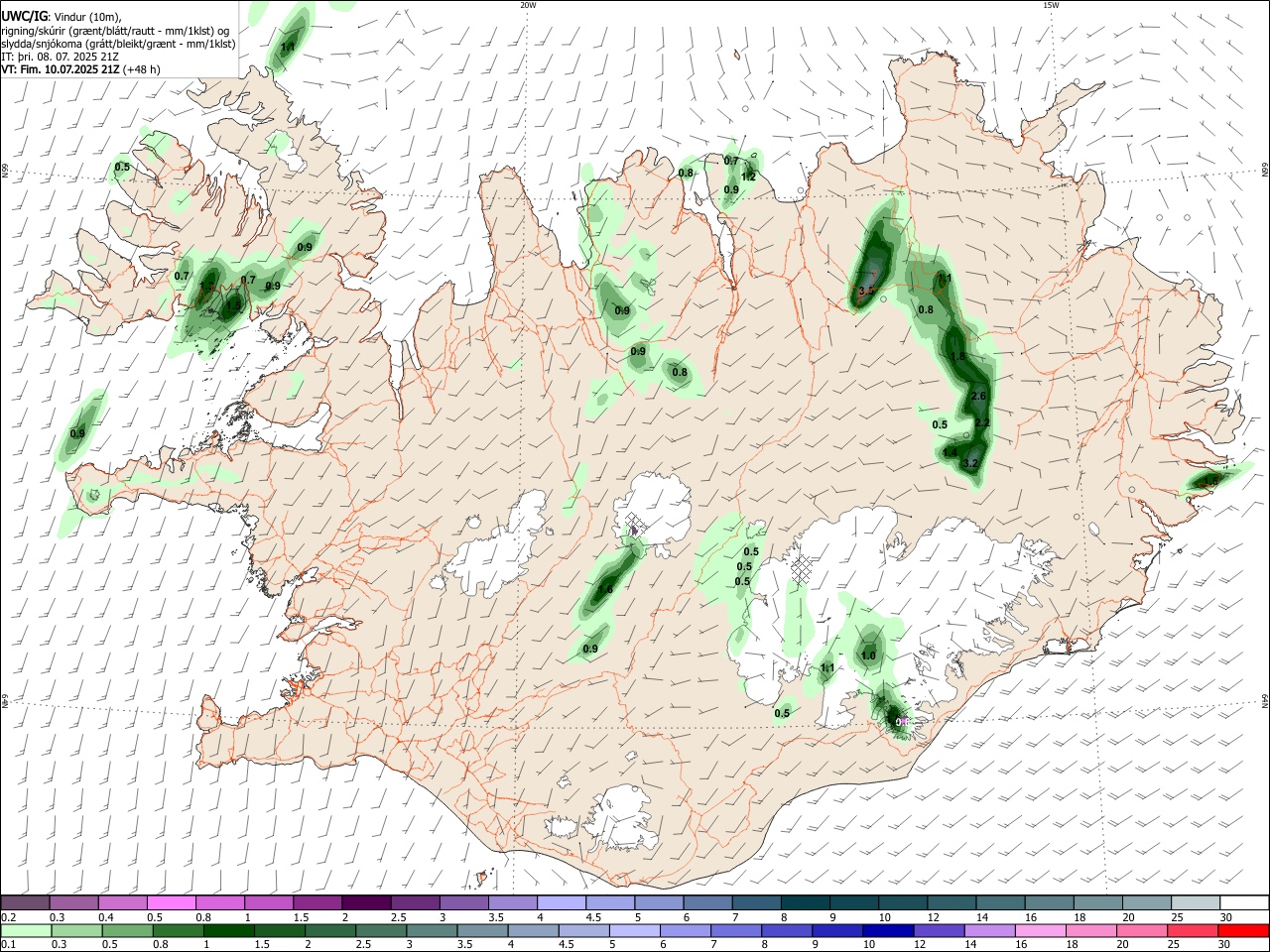
Task: Click the 0.5 value in the Westfjords
Action: [x=122, y=167]
